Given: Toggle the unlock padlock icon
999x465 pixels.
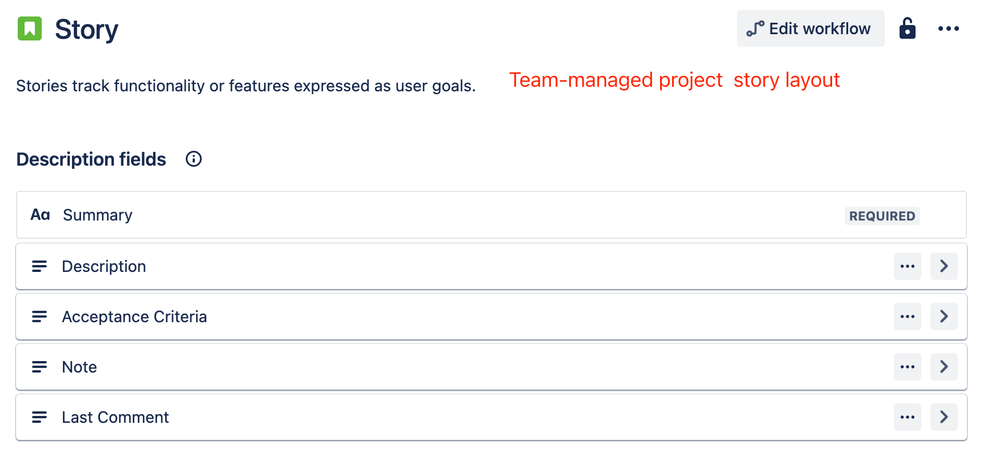Looking at the screenshot, I should [907, 29].
